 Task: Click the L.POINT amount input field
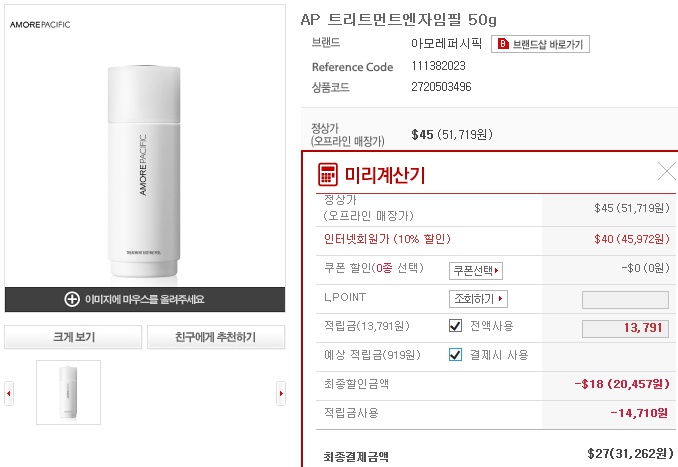(625, 300)
